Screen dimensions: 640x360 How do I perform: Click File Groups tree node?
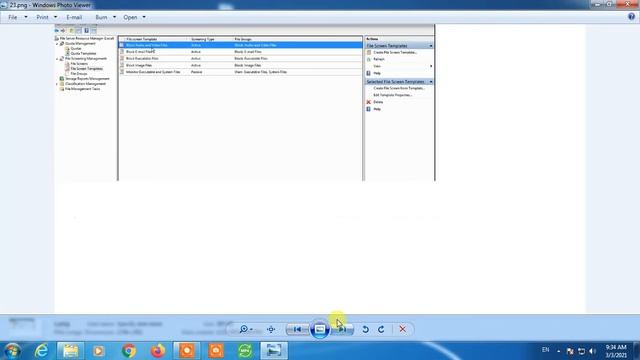(x=79, y=73)
